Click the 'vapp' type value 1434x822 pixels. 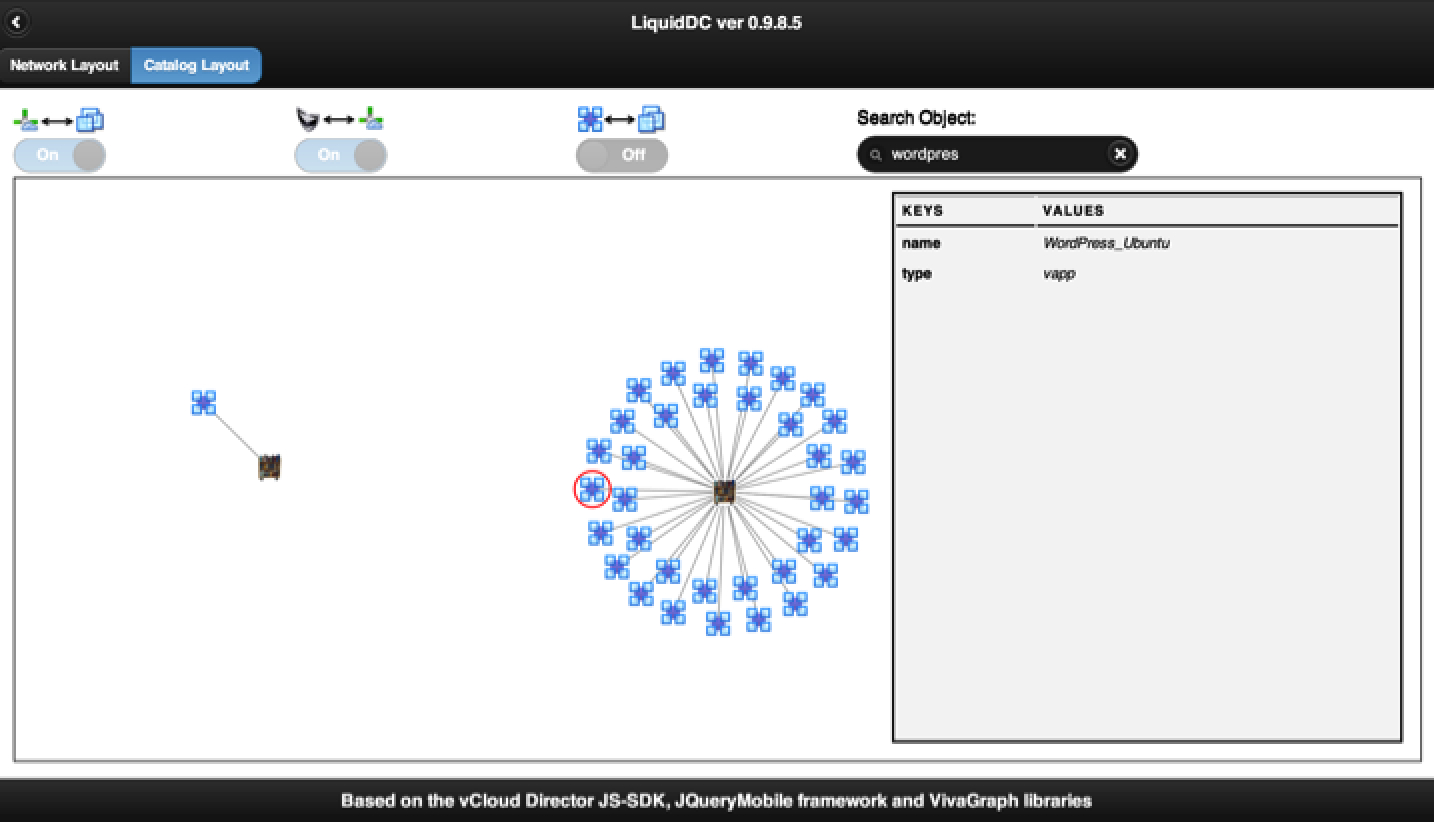(x=1059, y=274)
